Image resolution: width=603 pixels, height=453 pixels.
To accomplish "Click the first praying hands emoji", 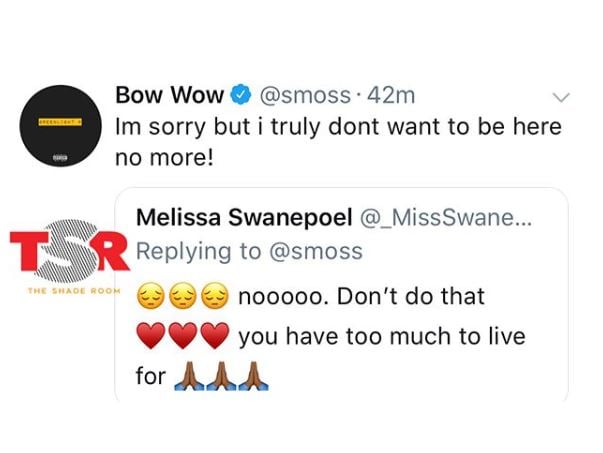I will [x=190, y=376].
